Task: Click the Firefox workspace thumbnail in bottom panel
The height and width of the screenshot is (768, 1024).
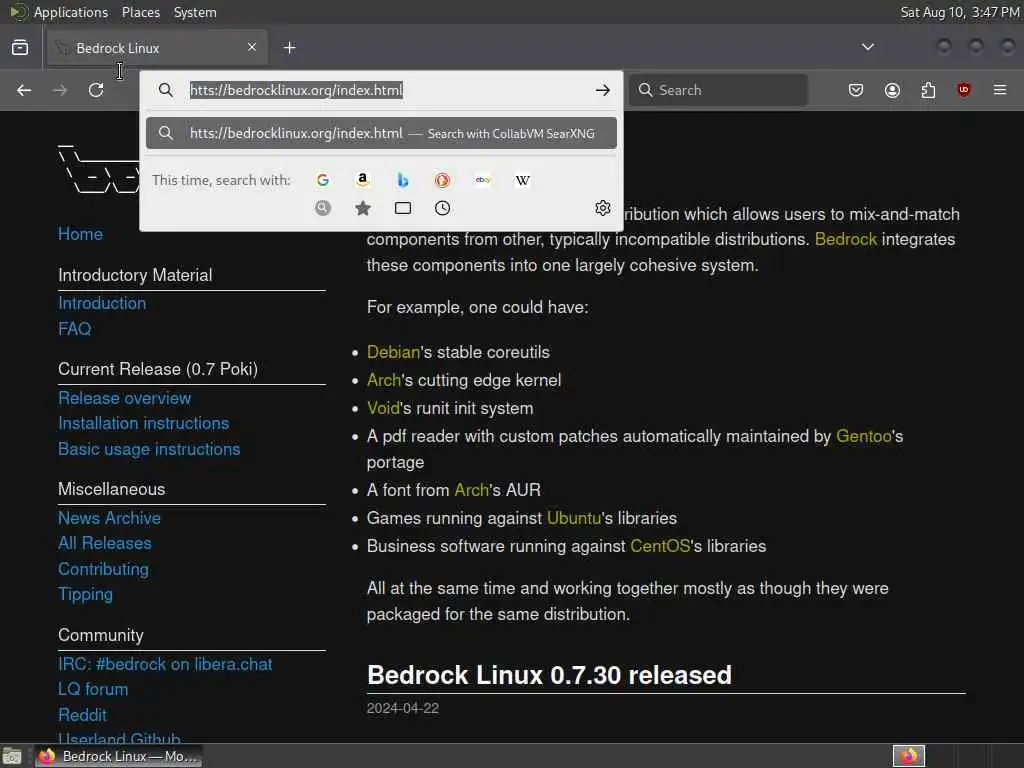Action: pos(909,756)
